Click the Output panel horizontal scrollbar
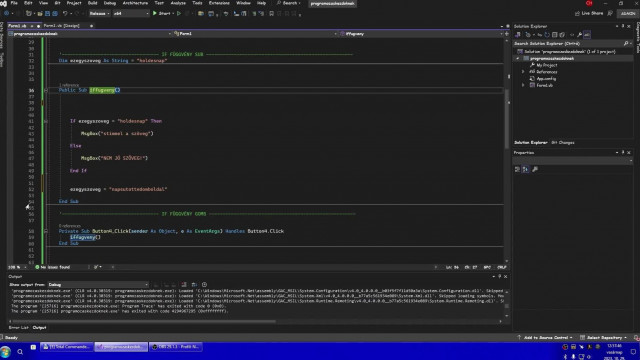 pos(145,321)
